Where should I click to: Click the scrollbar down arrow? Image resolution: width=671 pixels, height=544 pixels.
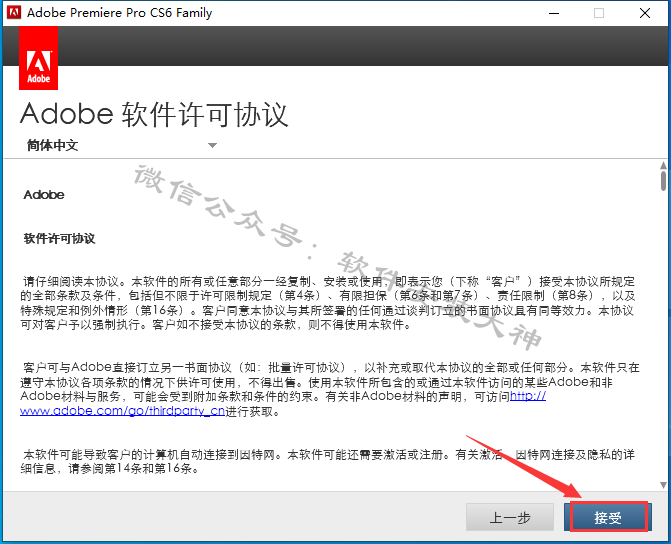pos(663,485)
